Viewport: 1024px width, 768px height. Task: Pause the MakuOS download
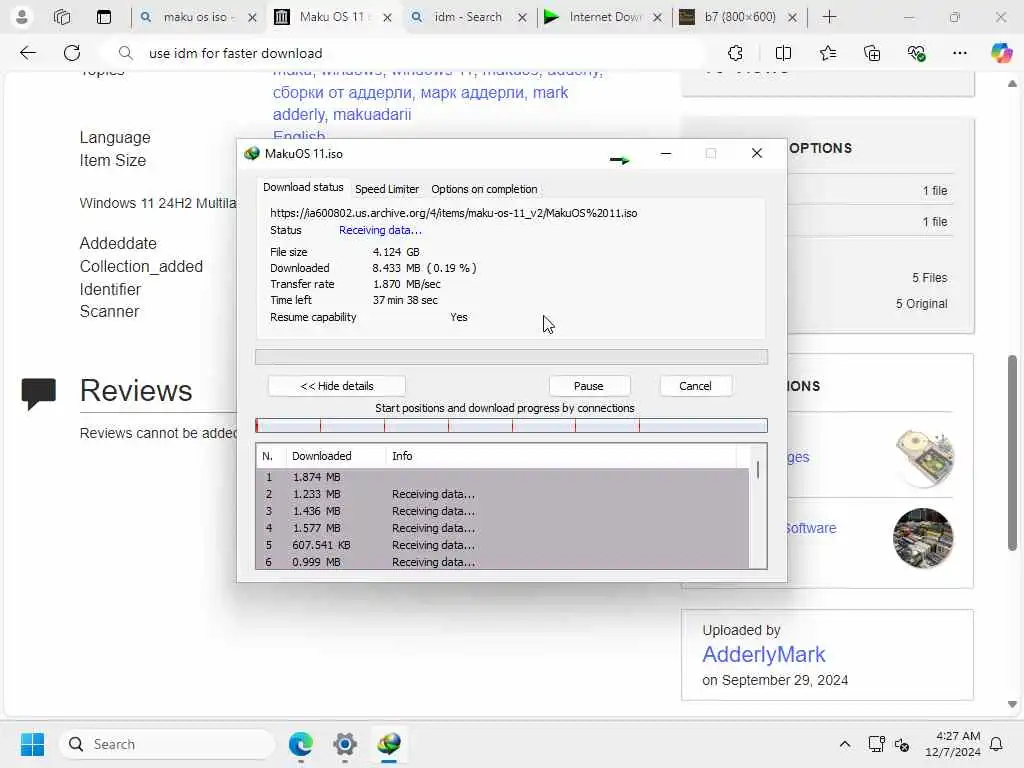589,386
